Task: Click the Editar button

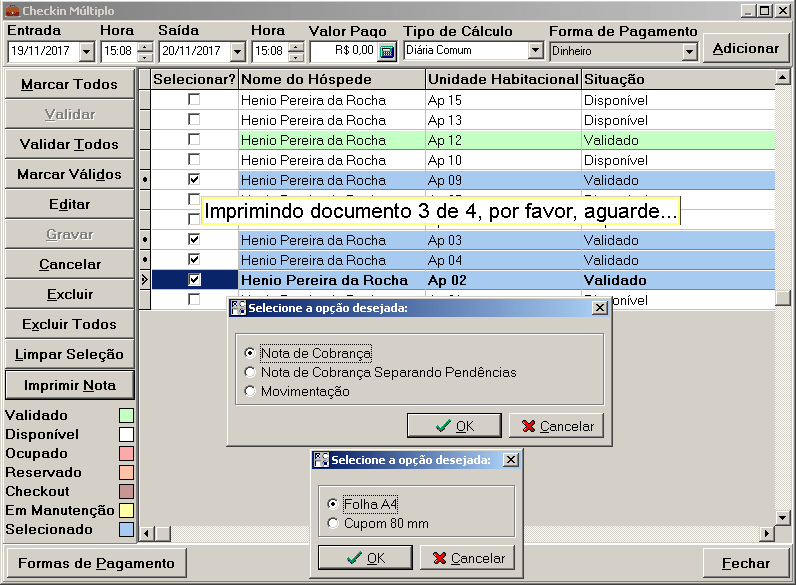Action: click(70, 204)
